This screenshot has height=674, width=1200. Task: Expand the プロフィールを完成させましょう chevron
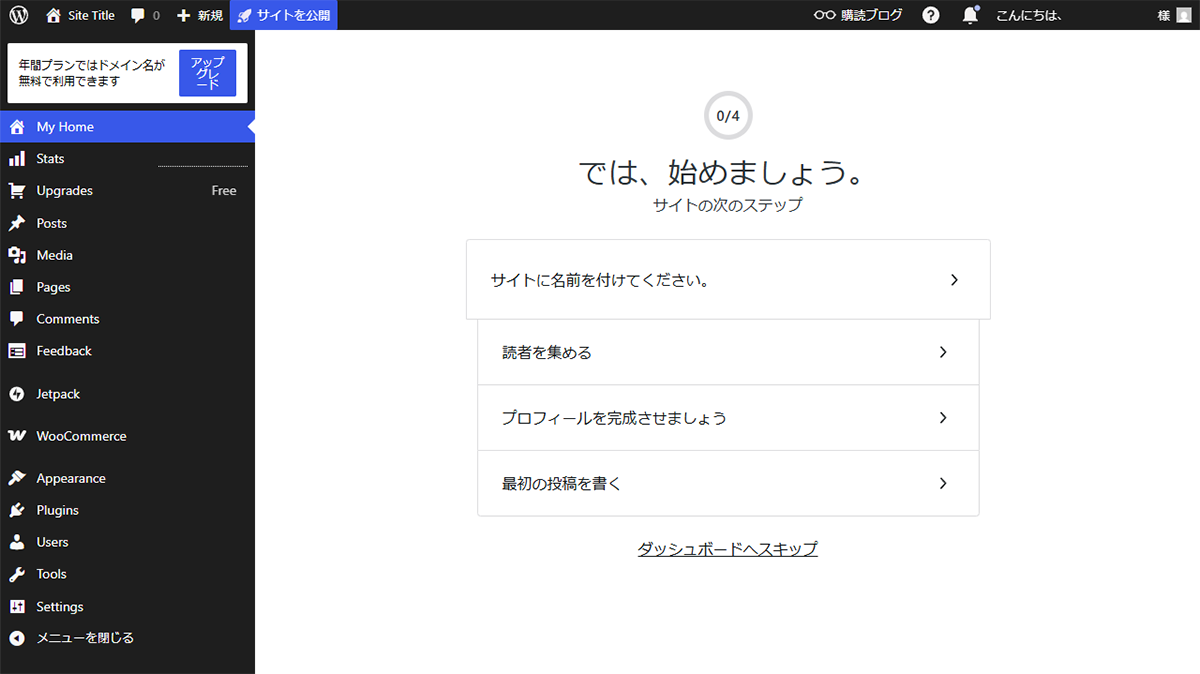(942, 418)
